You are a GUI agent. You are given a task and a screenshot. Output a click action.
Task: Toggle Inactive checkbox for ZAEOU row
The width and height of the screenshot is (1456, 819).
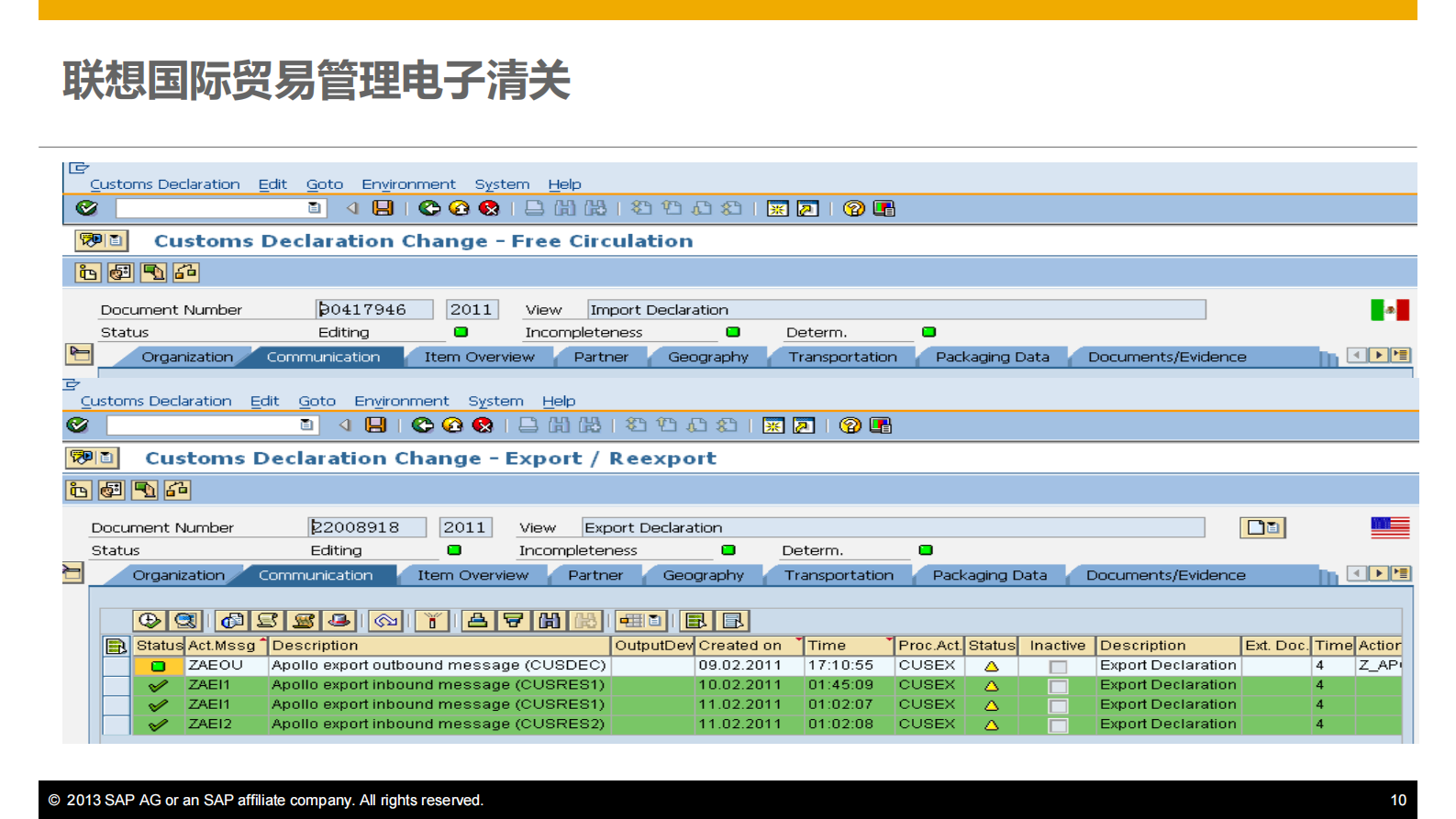click(x=1058, y=667)
